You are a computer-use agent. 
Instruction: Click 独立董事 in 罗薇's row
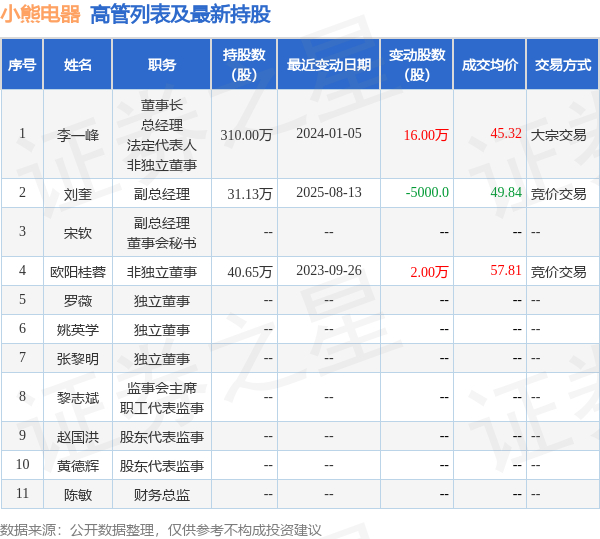pos(162,301)
